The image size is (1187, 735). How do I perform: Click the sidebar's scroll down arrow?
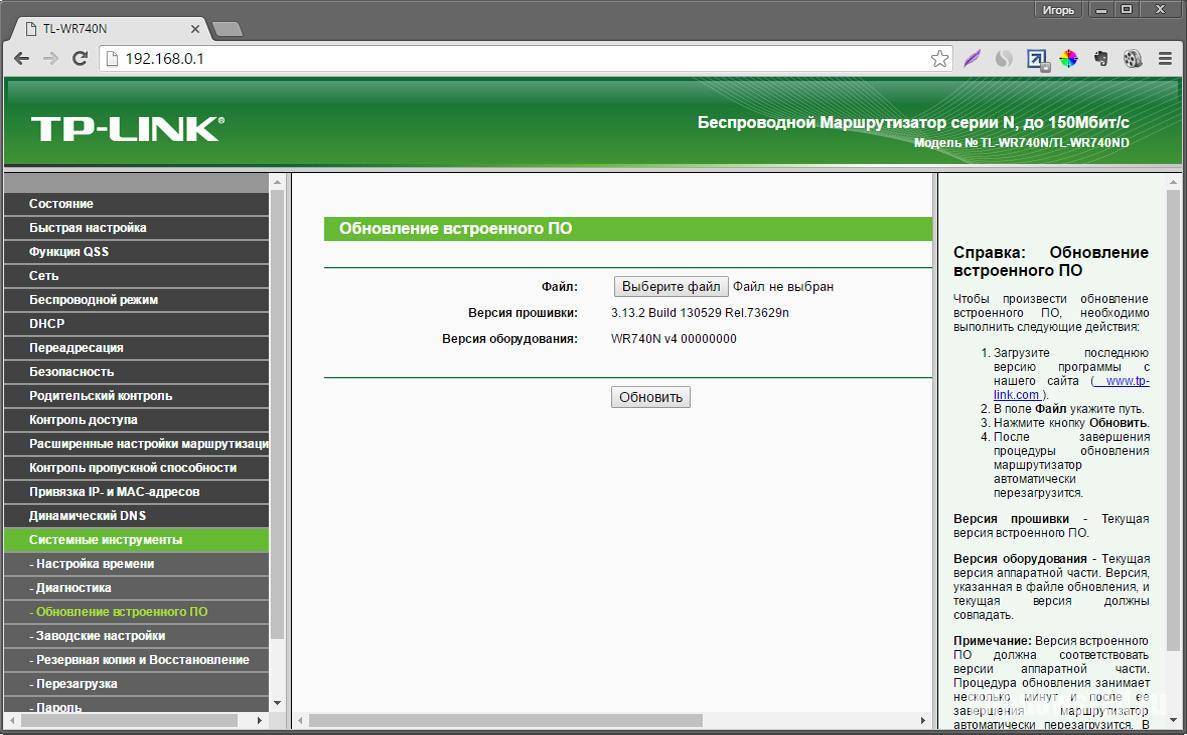coord(277,703)
